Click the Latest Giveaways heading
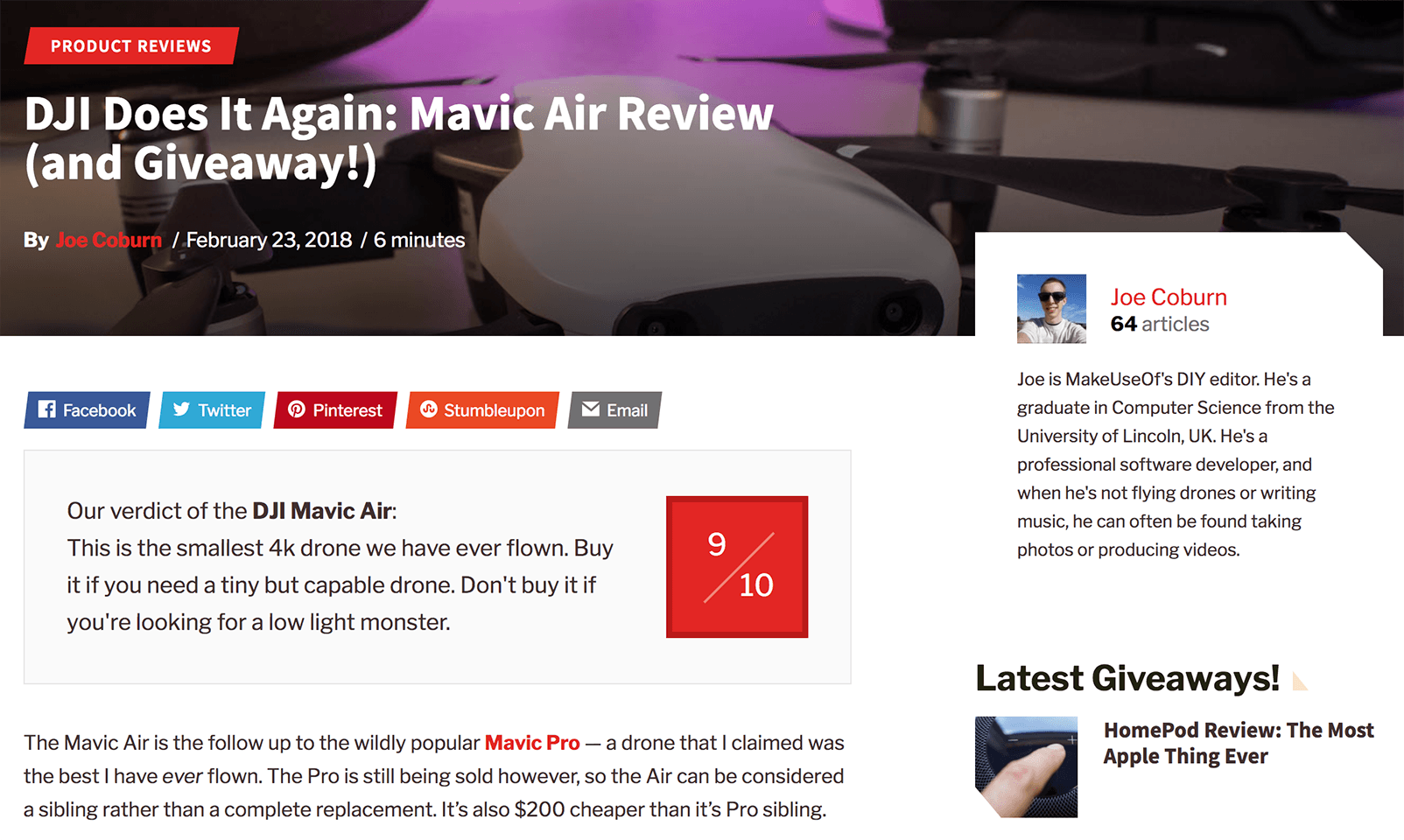 [1127, 678]
